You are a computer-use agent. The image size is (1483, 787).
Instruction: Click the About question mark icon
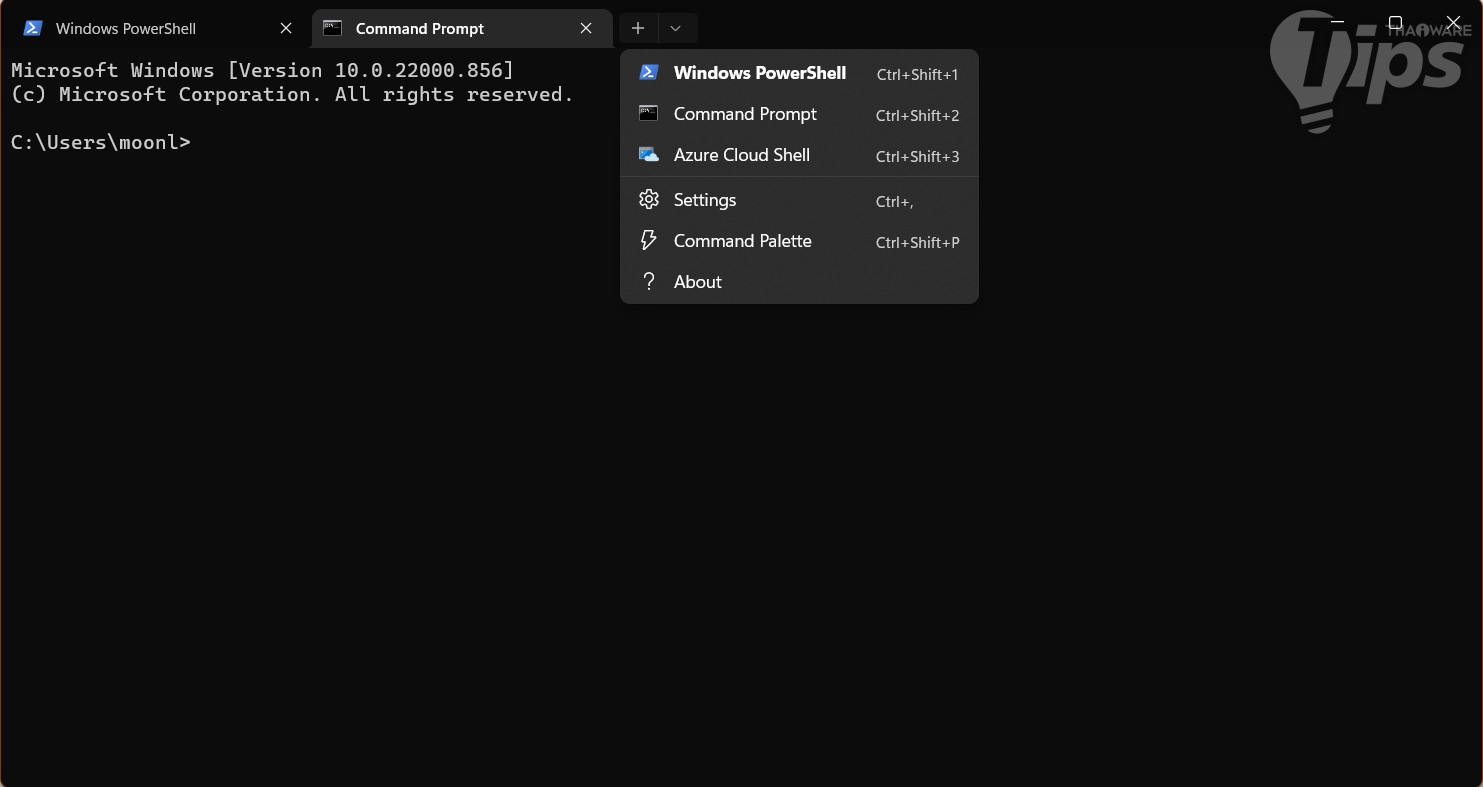pos(649,282)
